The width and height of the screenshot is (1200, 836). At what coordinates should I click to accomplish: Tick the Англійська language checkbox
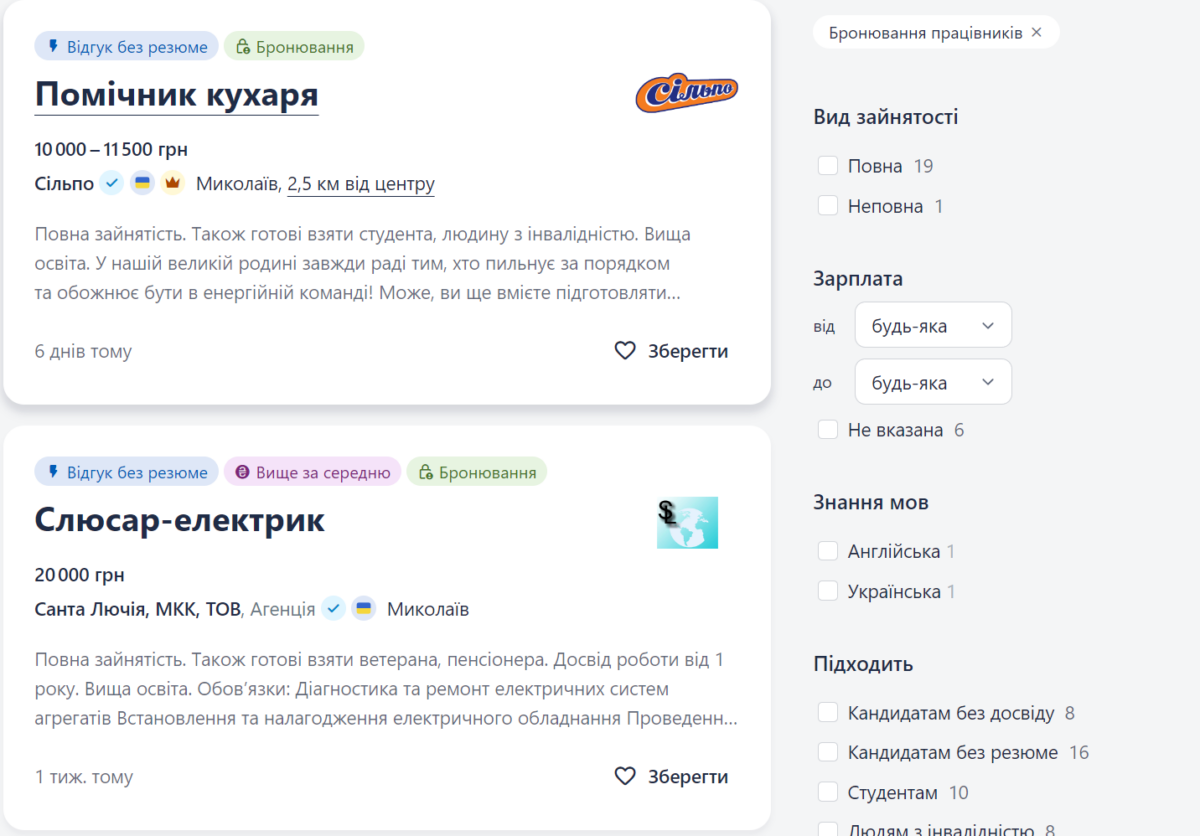pyautogui.click(x=828, y=551)
